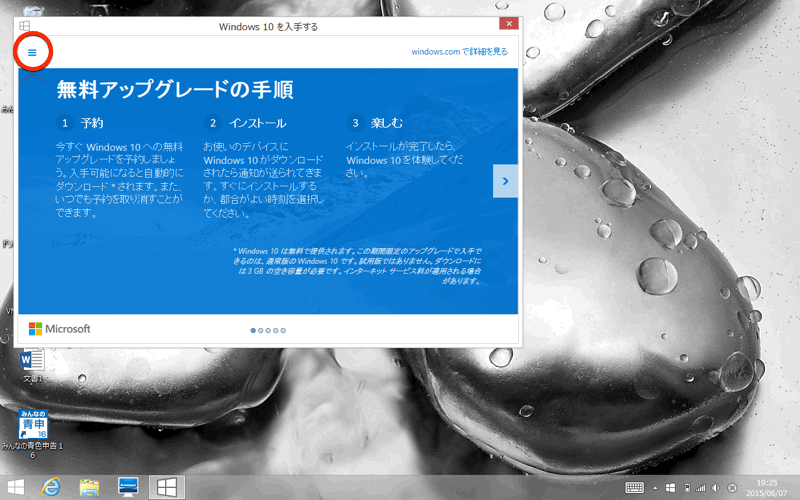The width and height of the screenshot is (800, 500).
Task: Click the Microsoft logo in dialog footer
Action: [60, 329]
